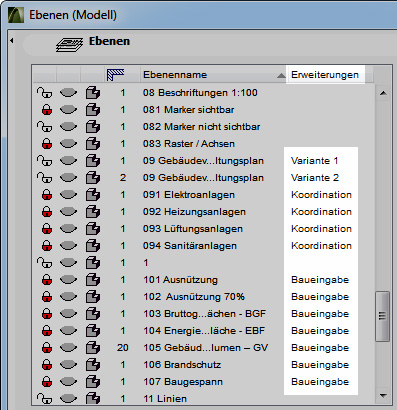
Task: Select layer row 107 Baugespann
Action: coord(203,382)
